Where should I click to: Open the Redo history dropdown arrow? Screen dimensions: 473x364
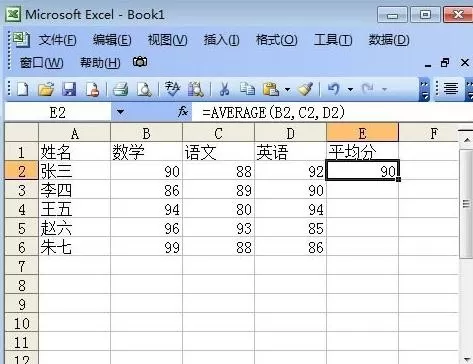point(384,89)
